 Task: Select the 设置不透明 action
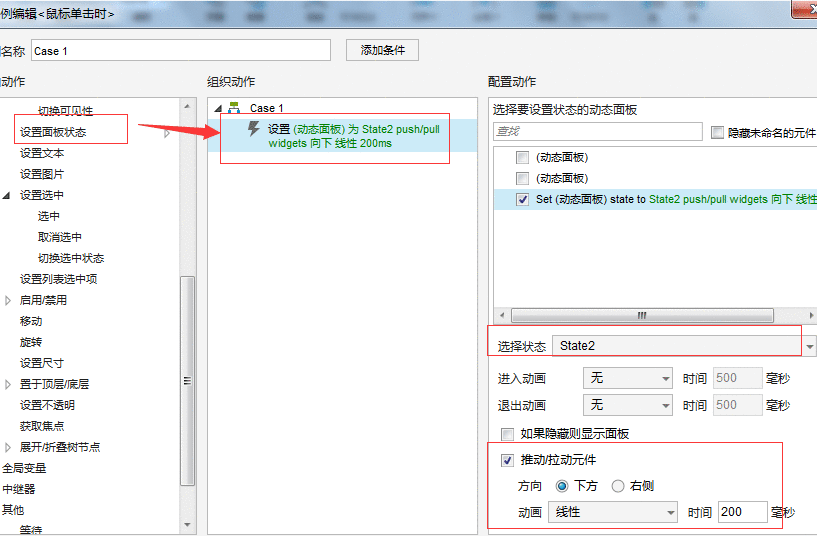pyautogui.click(x=47, y=405)
